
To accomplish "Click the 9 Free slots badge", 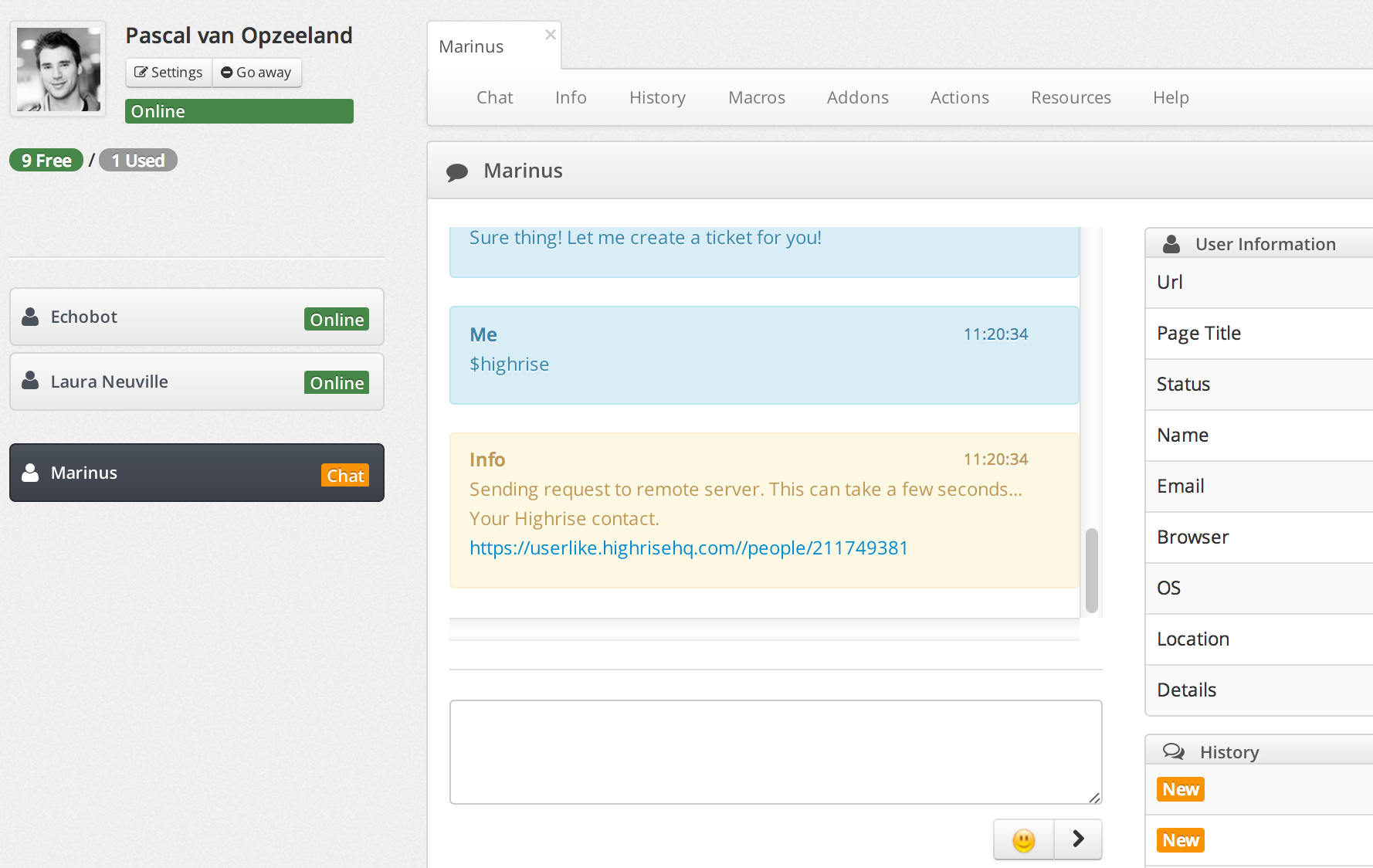I will pos(46,160).
